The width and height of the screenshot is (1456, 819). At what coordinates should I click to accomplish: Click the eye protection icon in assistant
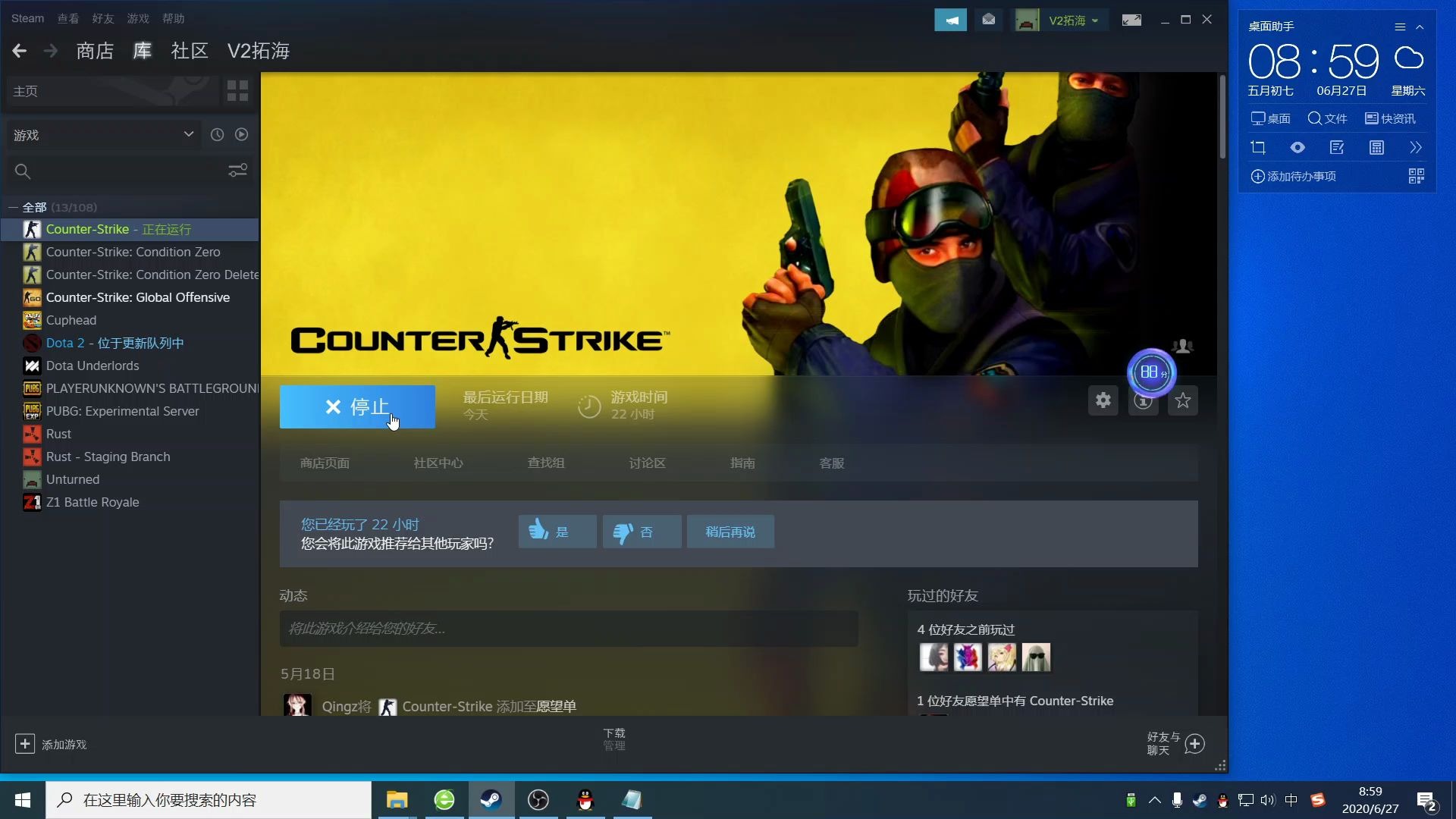[x=1298, y=147]
